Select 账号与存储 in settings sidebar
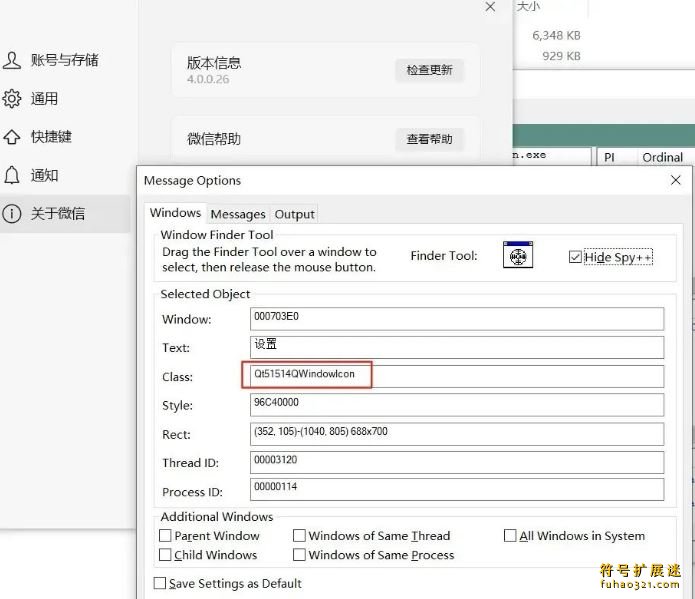 click(65, 60)
